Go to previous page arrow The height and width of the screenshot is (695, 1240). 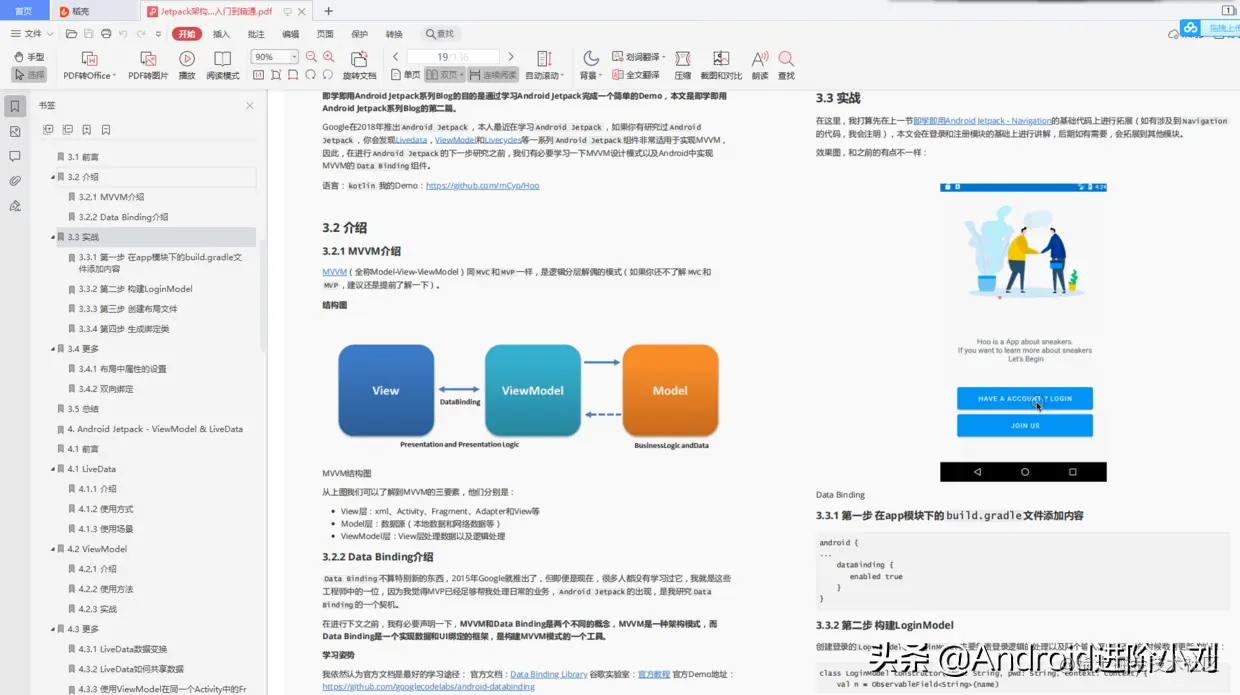[x=396, y=57]
